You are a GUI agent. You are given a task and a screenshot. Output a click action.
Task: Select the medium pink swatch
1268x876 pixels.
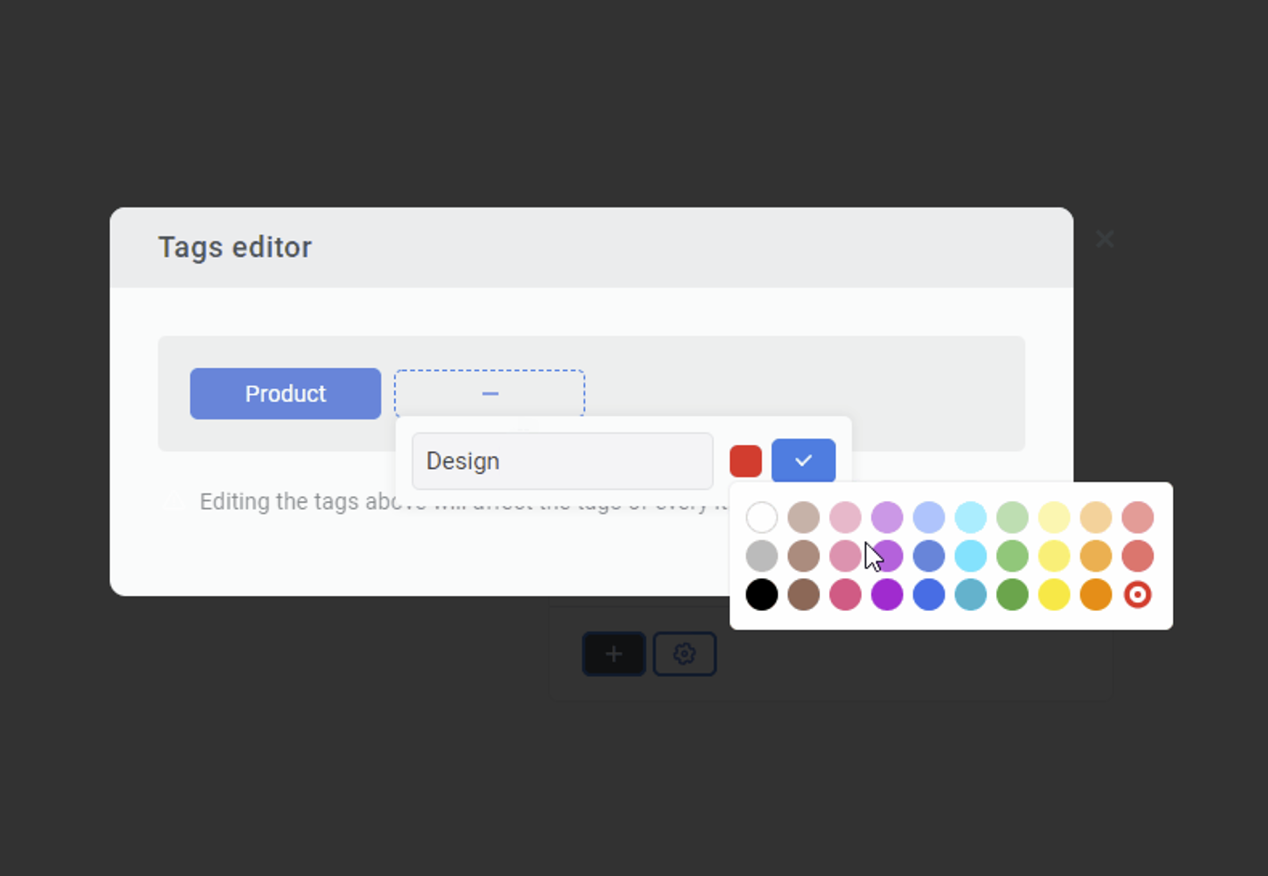[x=845, y=556]
